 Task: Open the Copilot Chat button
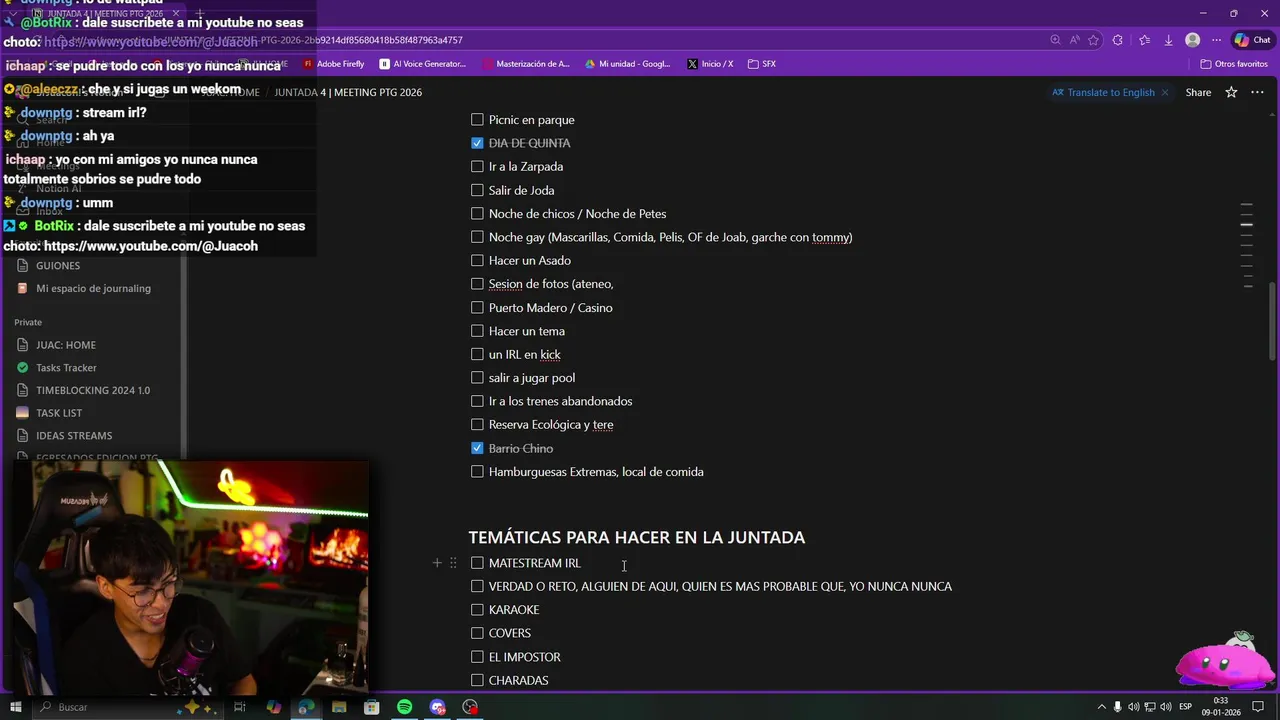(1252, 40)
